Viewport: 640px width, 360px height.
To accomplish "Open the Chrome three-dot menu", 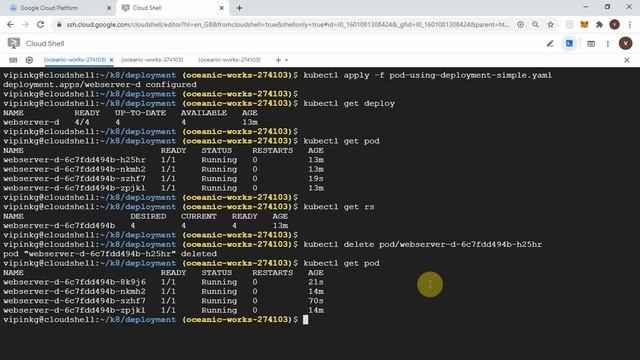I will tap(630, 24).
